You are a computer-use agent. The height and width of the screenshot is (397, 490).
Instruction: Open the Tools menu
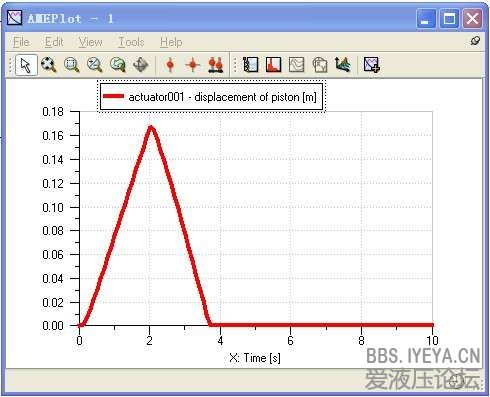131,42
